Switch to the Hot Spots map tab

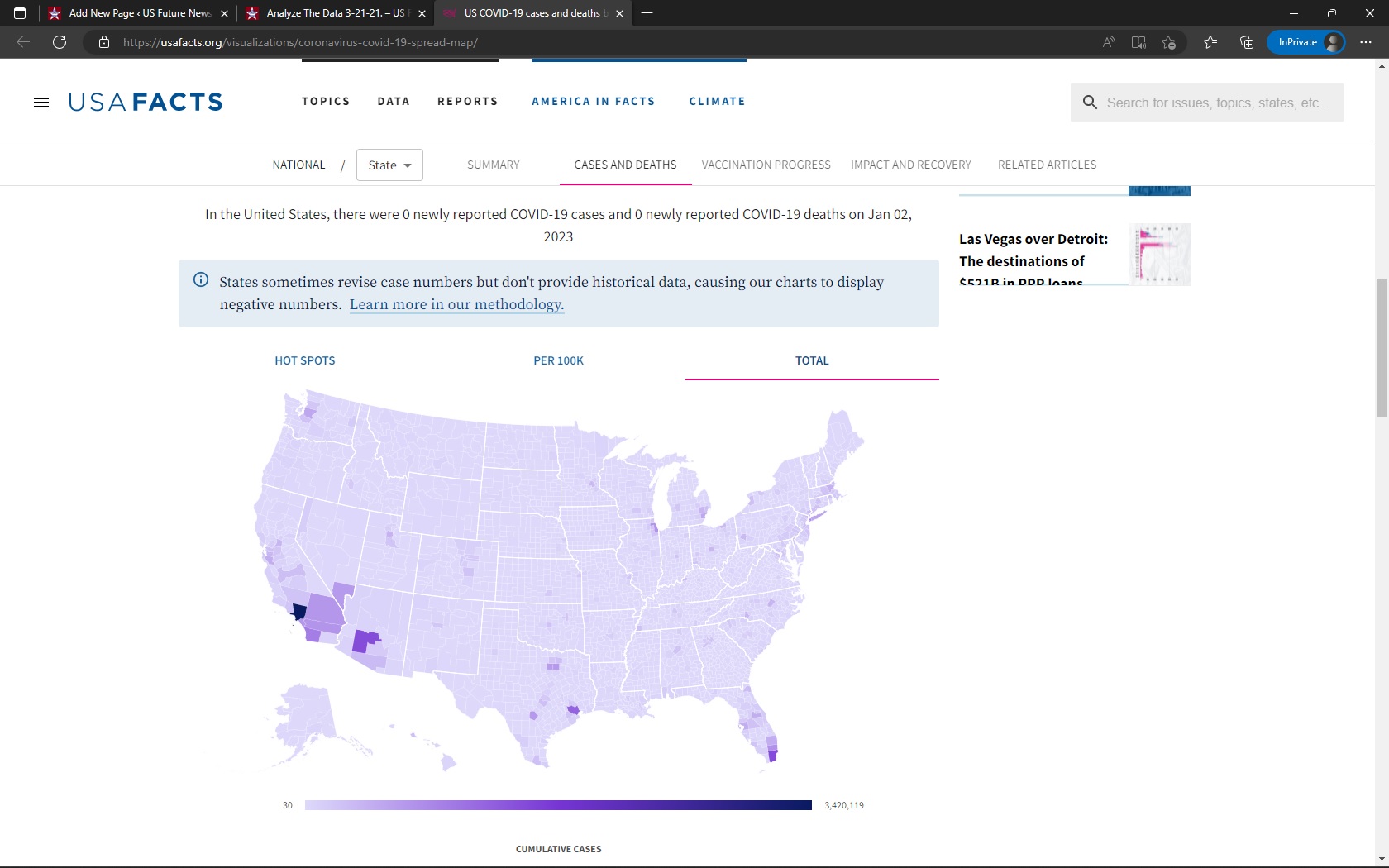click(305, 360)
